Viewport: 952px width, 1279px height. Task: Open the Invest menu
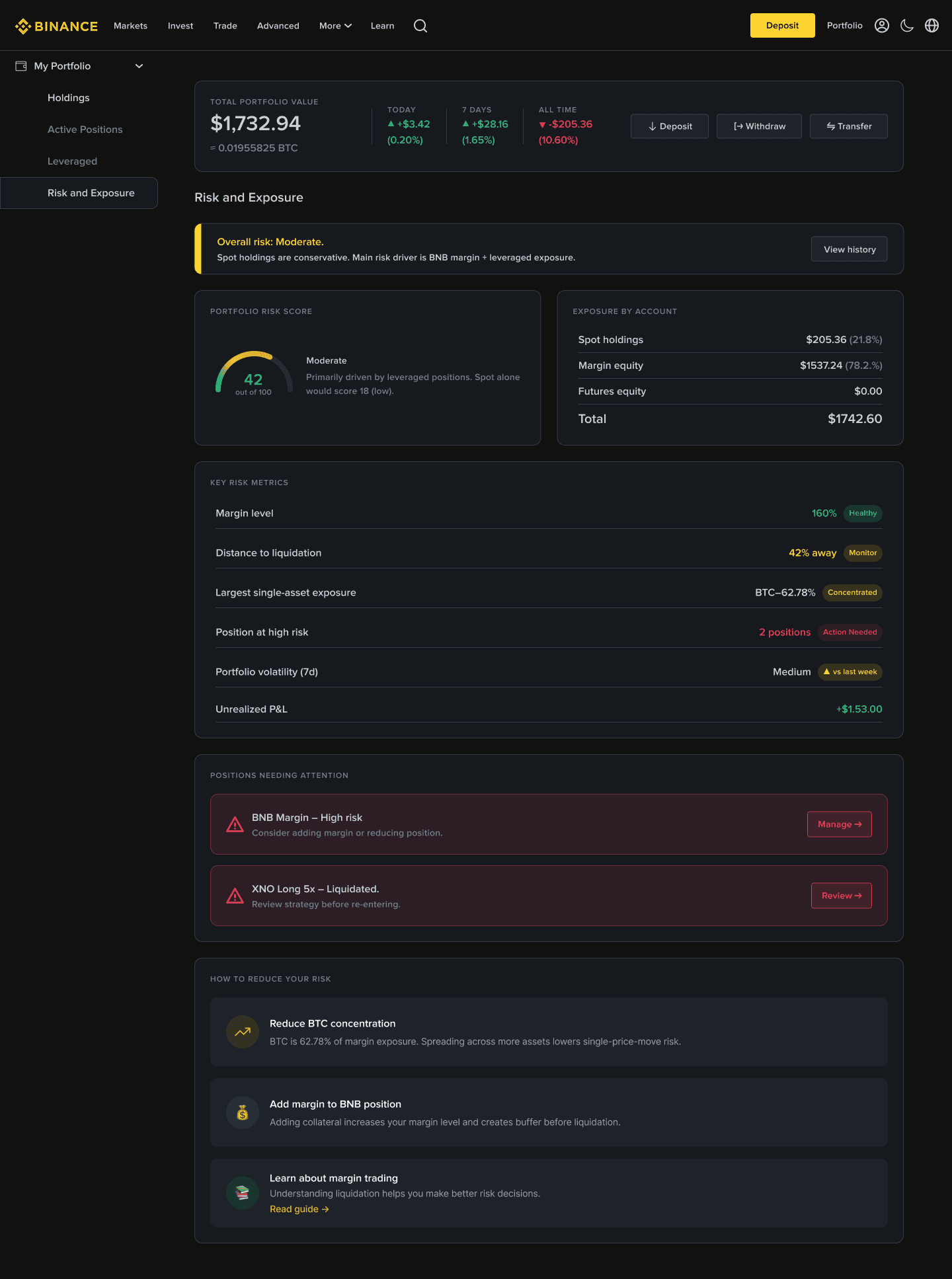(x=180, y=26)
